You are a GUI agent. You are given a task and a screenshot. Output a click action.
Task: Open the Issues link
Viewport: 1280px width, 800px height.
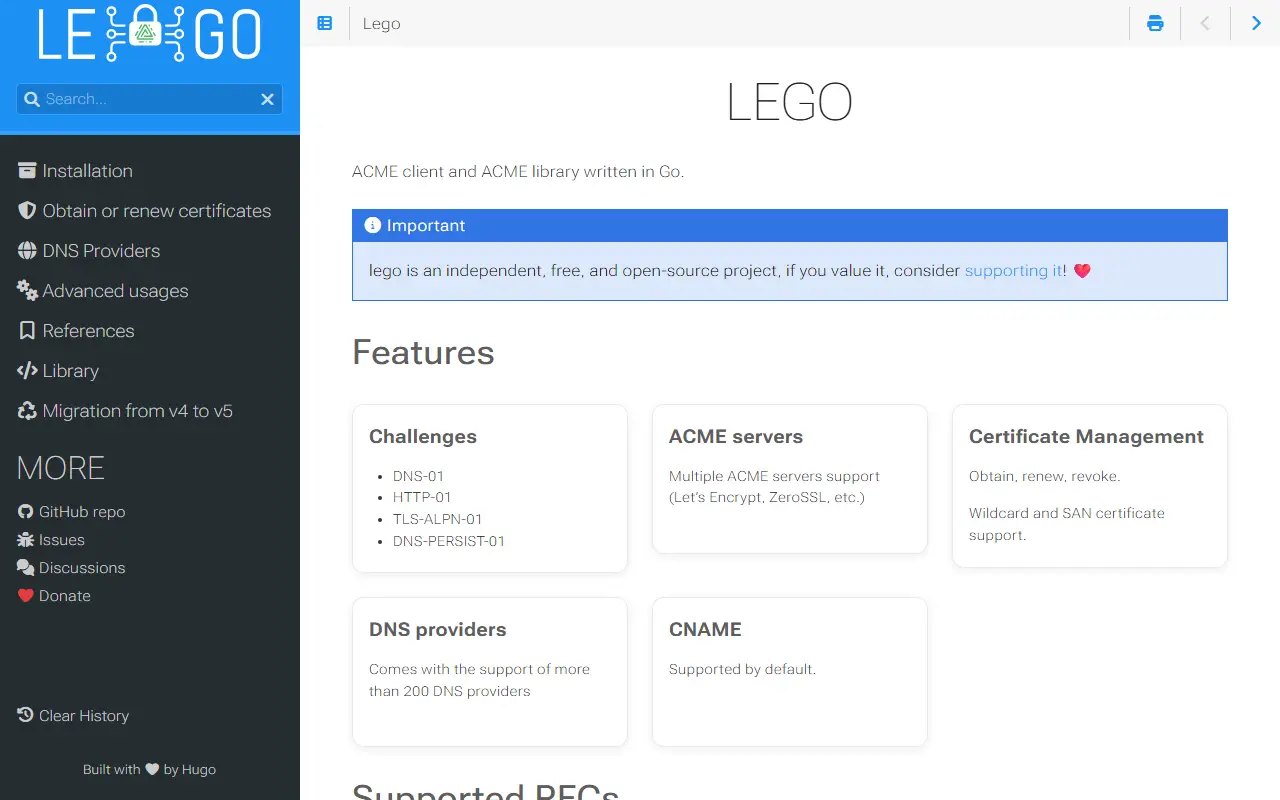coord(62,540)
